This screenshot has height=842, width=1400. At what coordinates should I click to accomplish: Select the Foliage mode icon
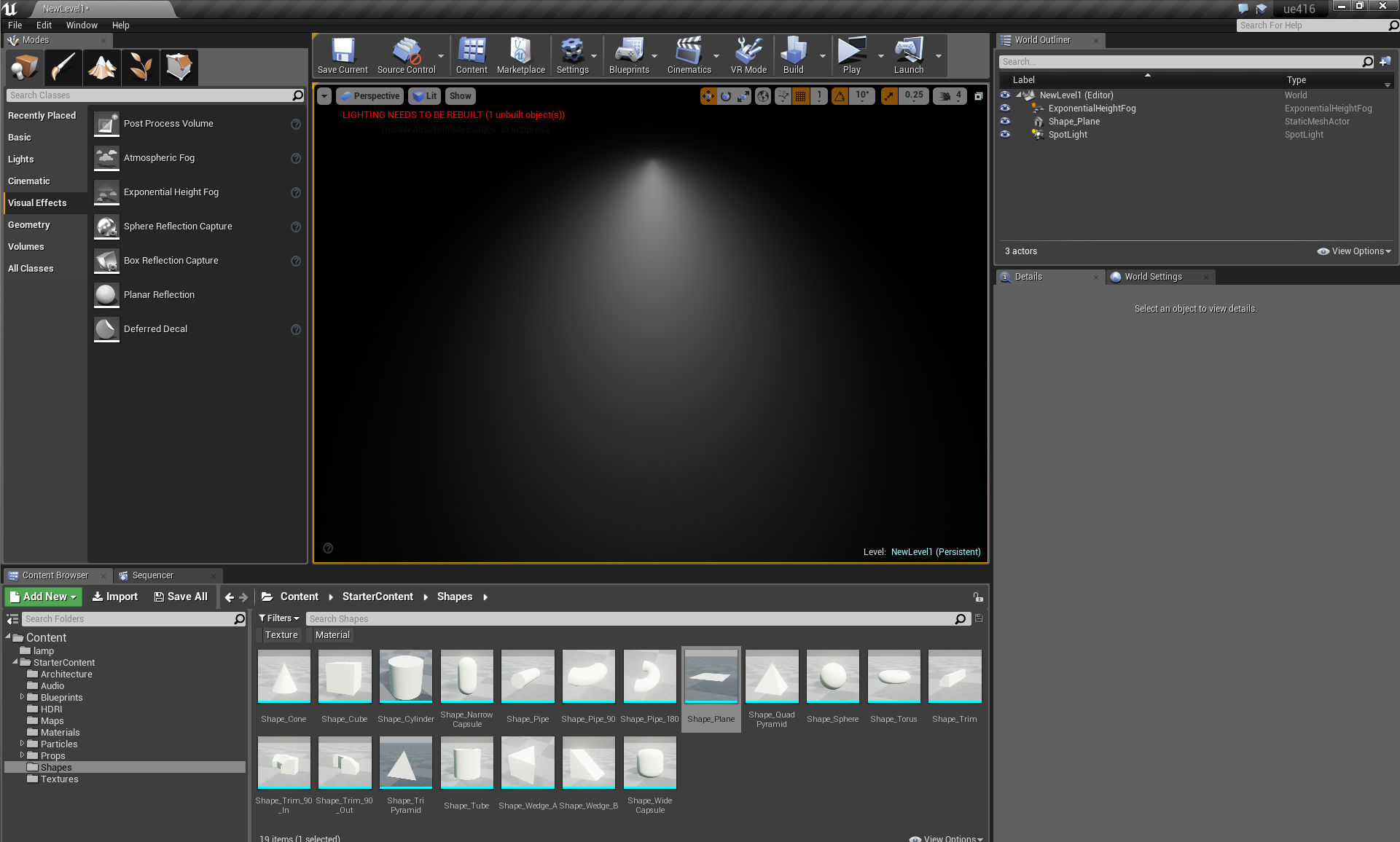click(x=140, y=68)
